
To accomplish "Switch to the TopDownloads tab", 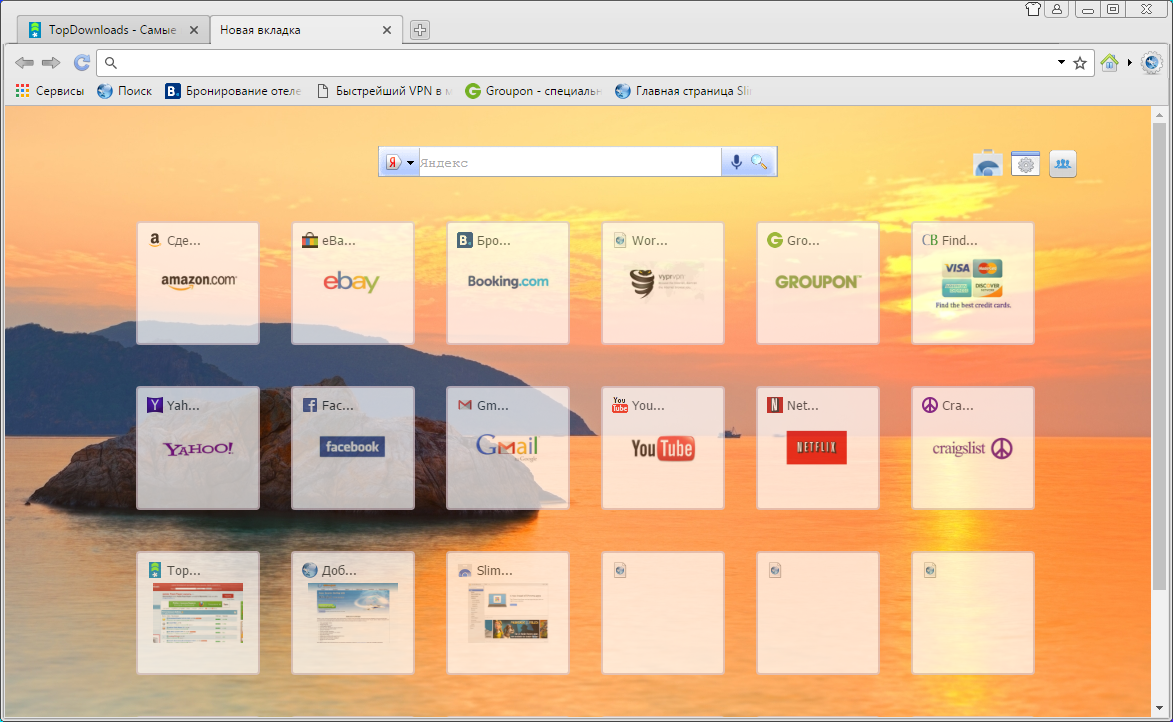I will tap(112, 30).
